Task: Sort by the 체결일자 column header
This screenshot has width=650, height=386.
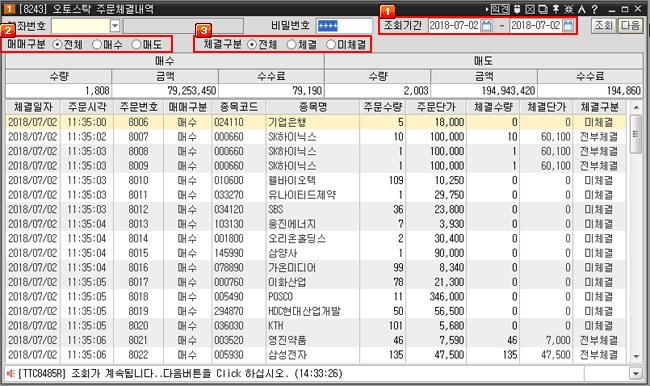Action: 33,107
